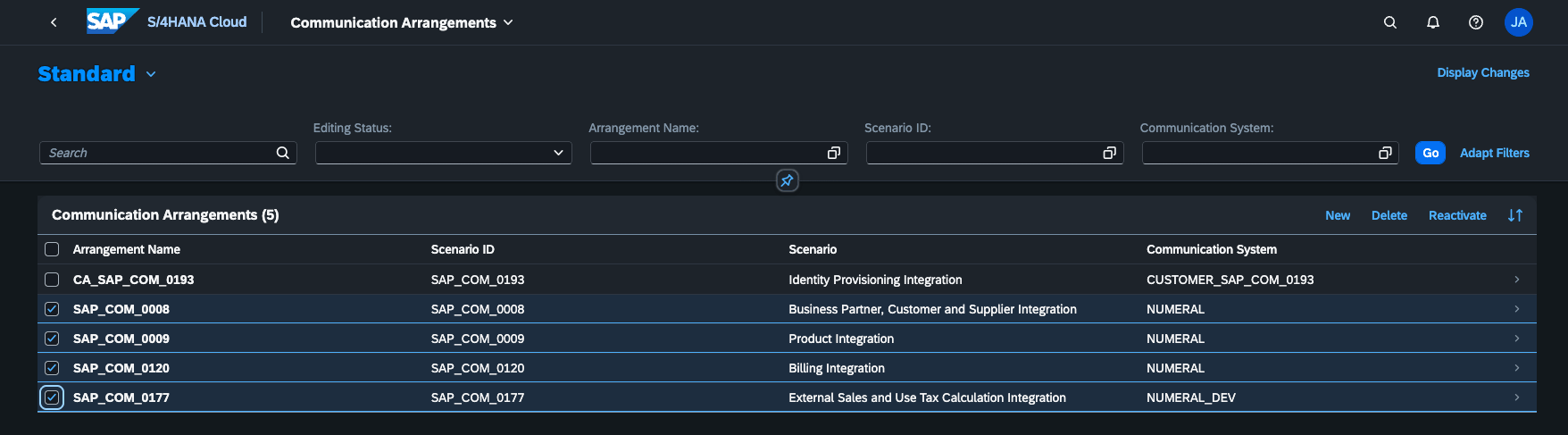1568x435 pixels.
Task: Open the Standard view variant dropdown
Action: tap(151, 74)
